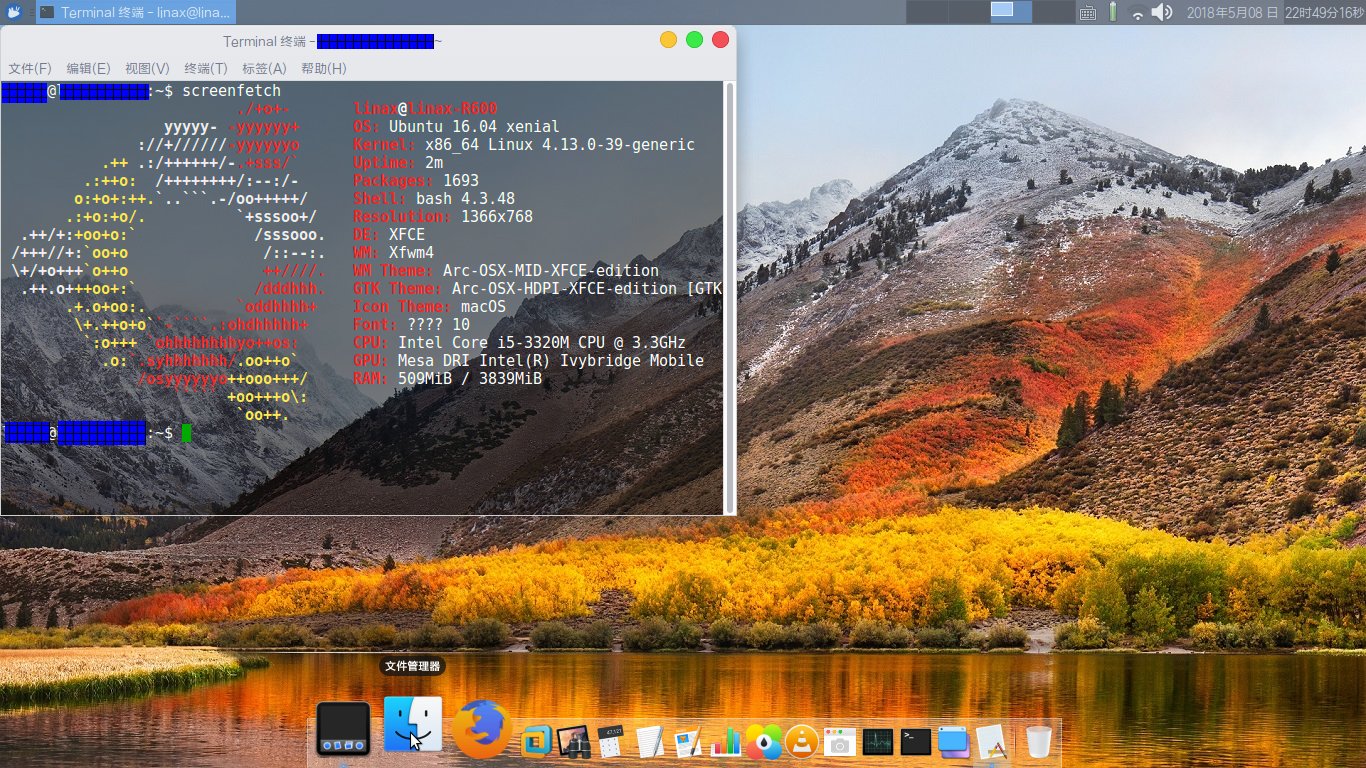Click 'WM Theme: Arc-OSX-MID-XFCE-edition' line
This screenshot has height=768, width=1366.
coord(506,271)
